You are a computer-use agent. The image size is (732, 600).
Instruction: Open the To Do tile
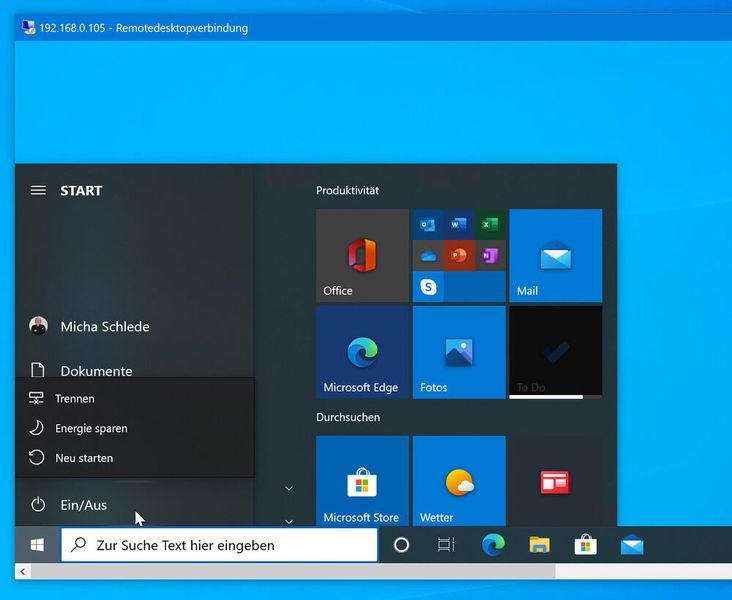556,352
